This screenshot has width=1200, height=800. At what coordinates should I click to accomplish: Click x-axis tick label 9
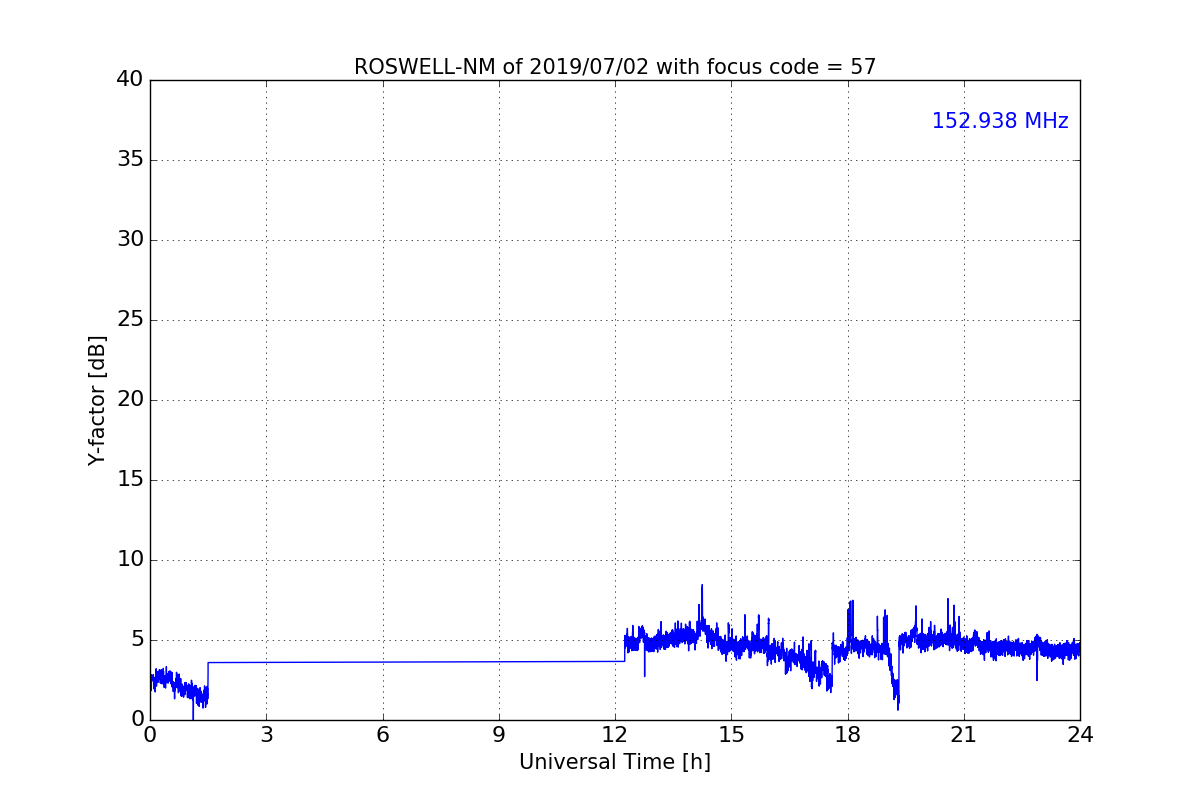tap(499, 735)
